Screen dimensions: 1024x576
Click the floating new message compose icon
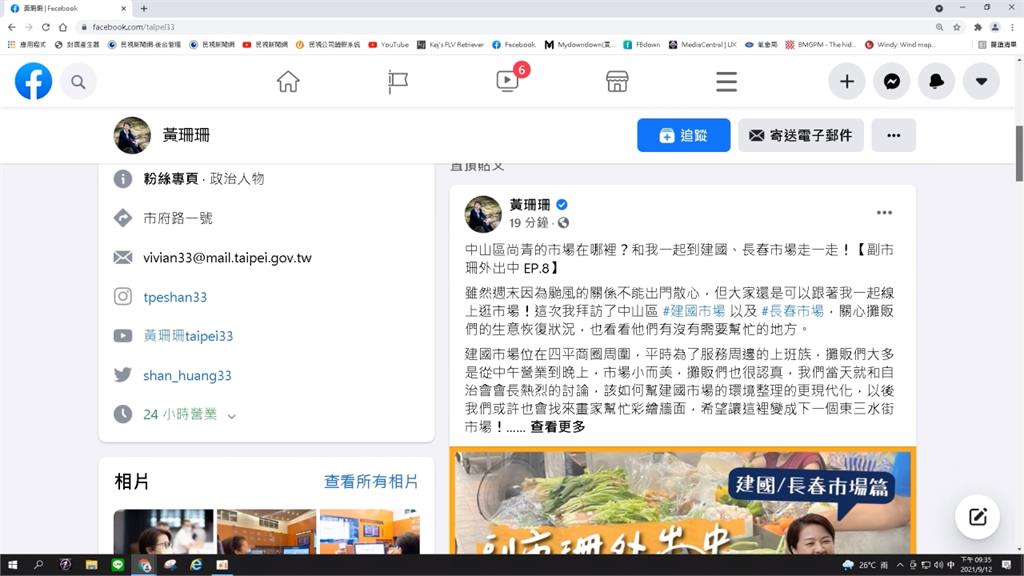(977, 517)
